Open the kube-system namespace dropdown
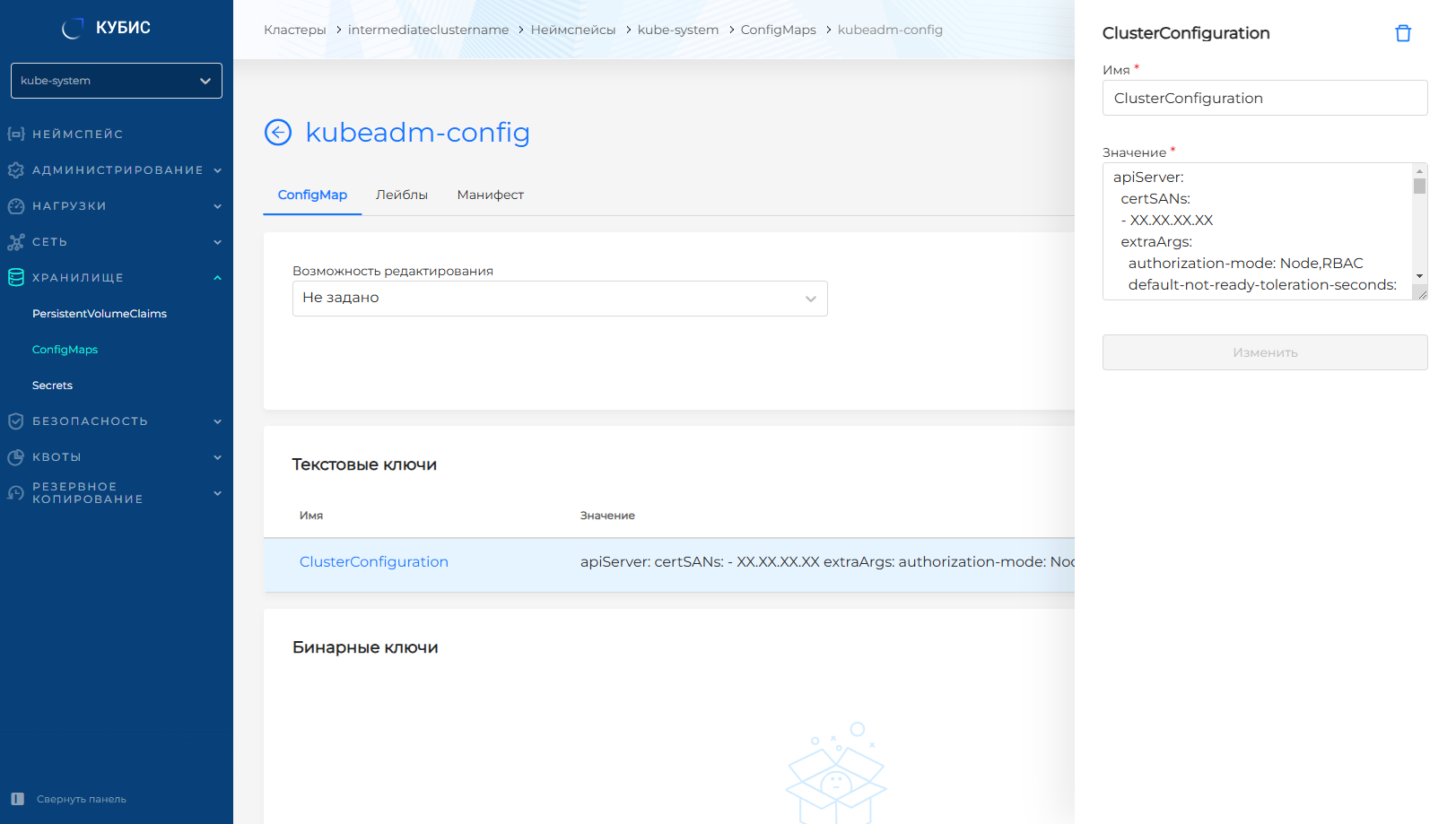Image resolution: width=1456 pixels, height=824 pixels. point(117,81)
